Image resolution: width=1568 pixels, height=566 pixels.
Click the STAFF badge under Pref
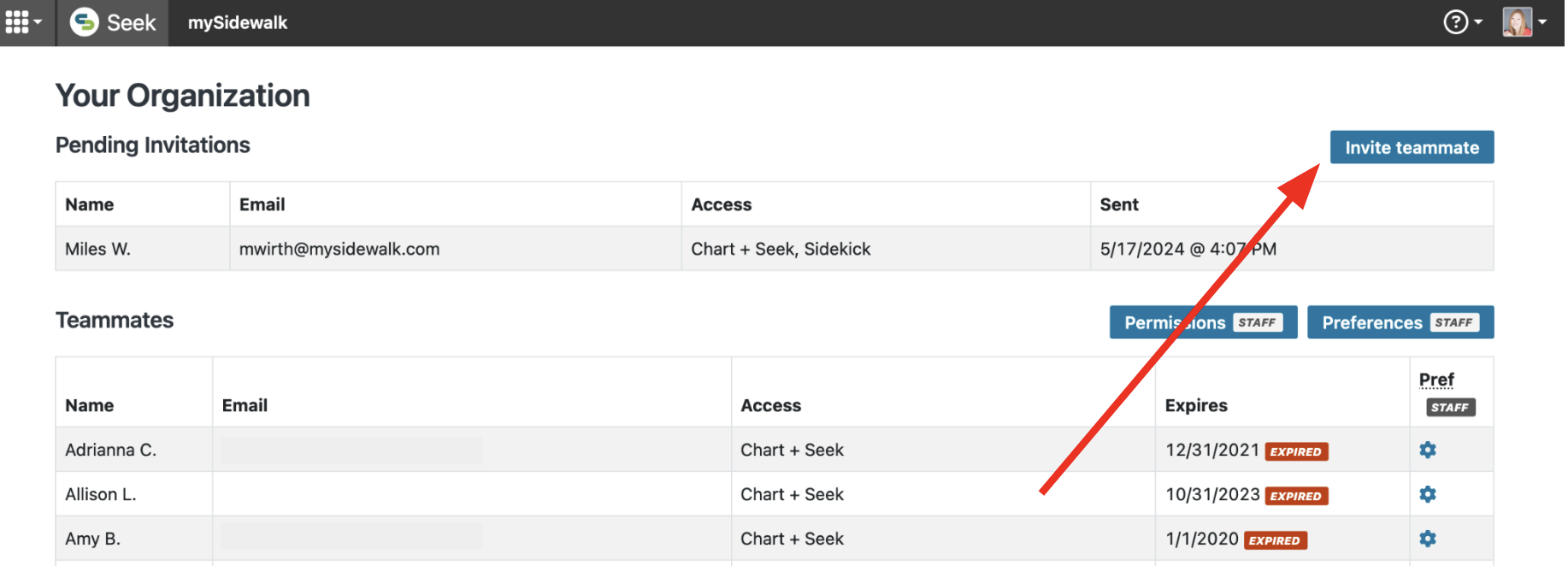[1450, 408]
